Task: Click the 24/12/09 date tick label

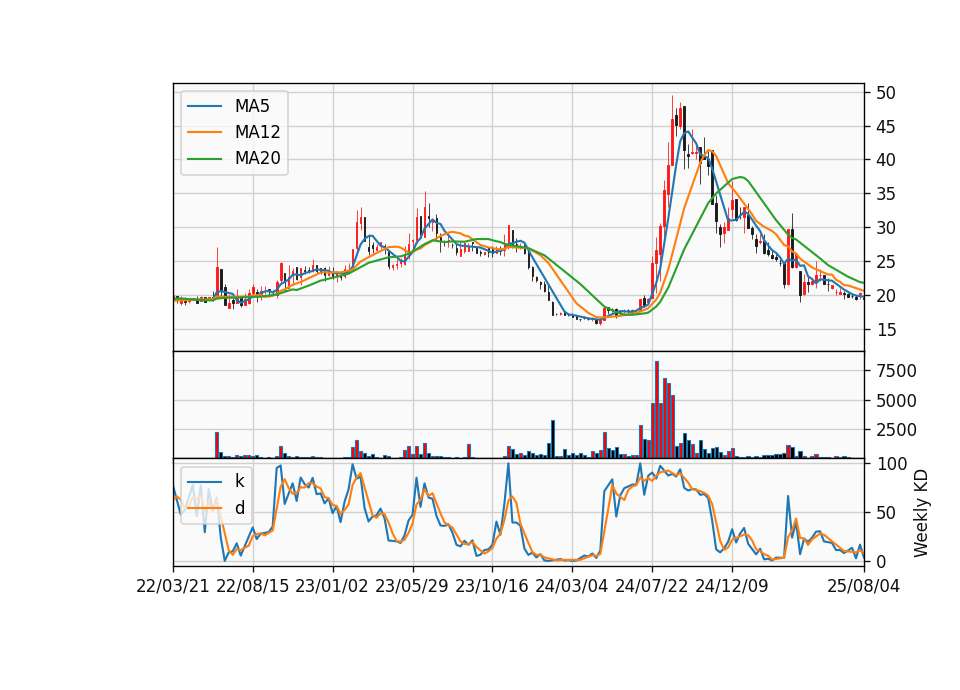Action: pos(732,586)
